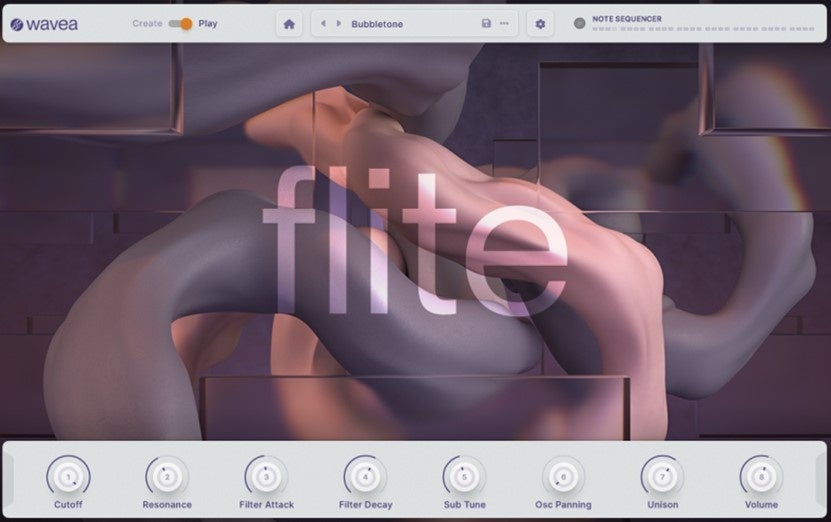Enable the Note Sequencer power button
The width and height of the screenshot is (831, 522).
tap(580, 23)
